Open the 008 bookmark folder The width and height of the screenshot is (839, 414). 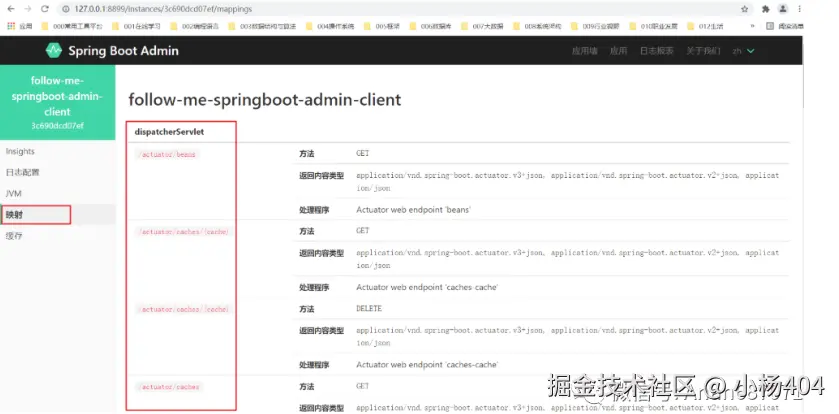click(537, 26)
